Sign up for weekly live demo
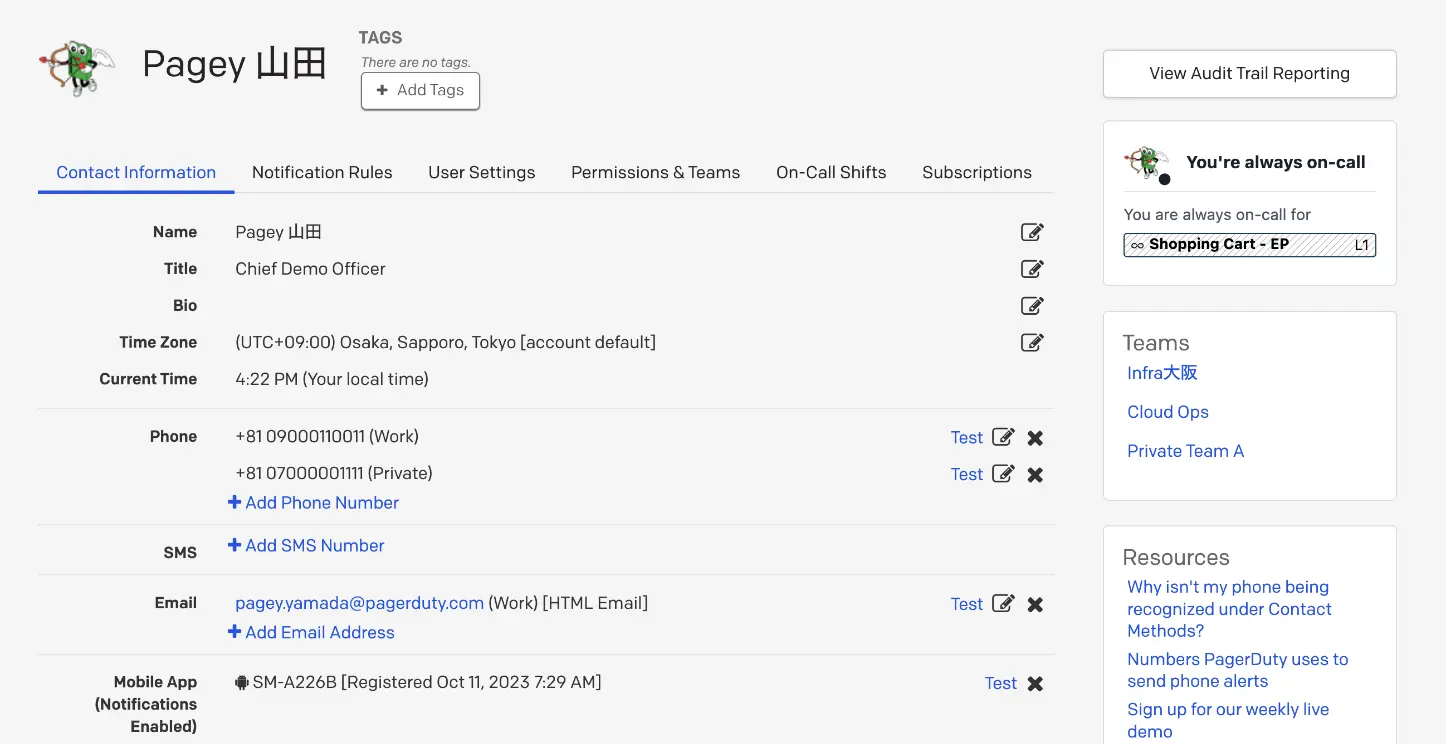The image size is (1446, 744). point(1228,720)
